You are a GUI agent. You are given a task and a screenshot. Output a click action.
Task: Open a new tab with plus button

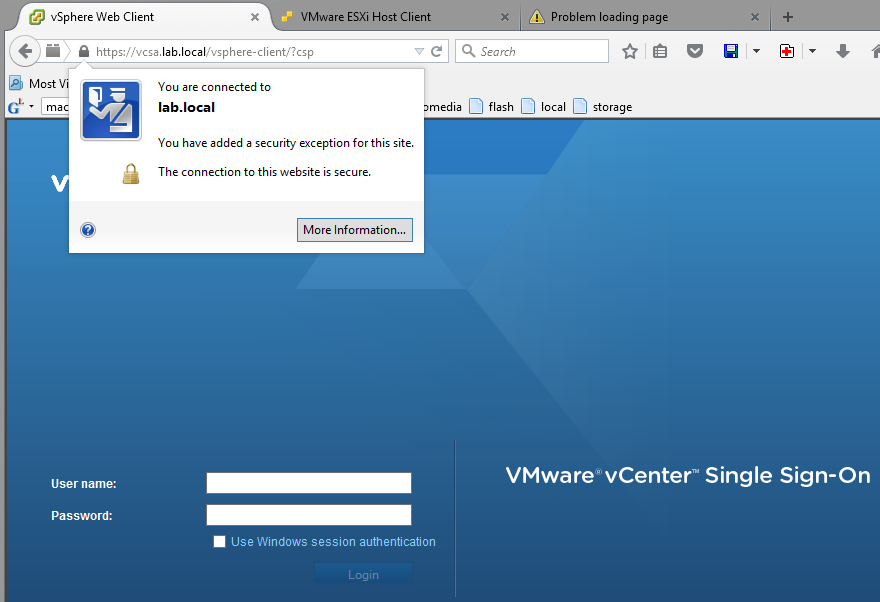(787, 17)
